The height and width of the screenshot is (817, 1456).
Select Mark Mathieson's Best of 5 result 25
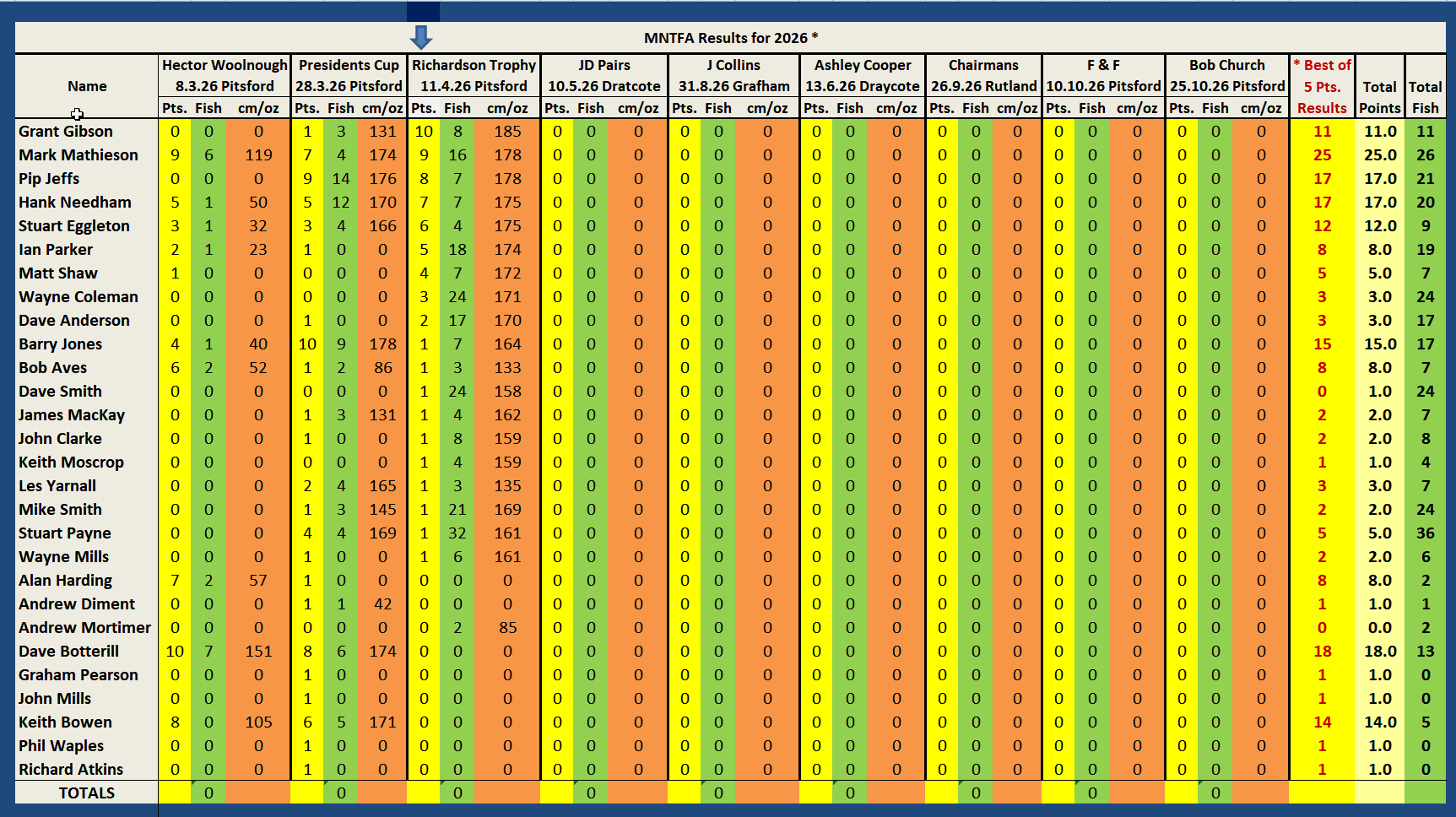[x=1322, y=155]
